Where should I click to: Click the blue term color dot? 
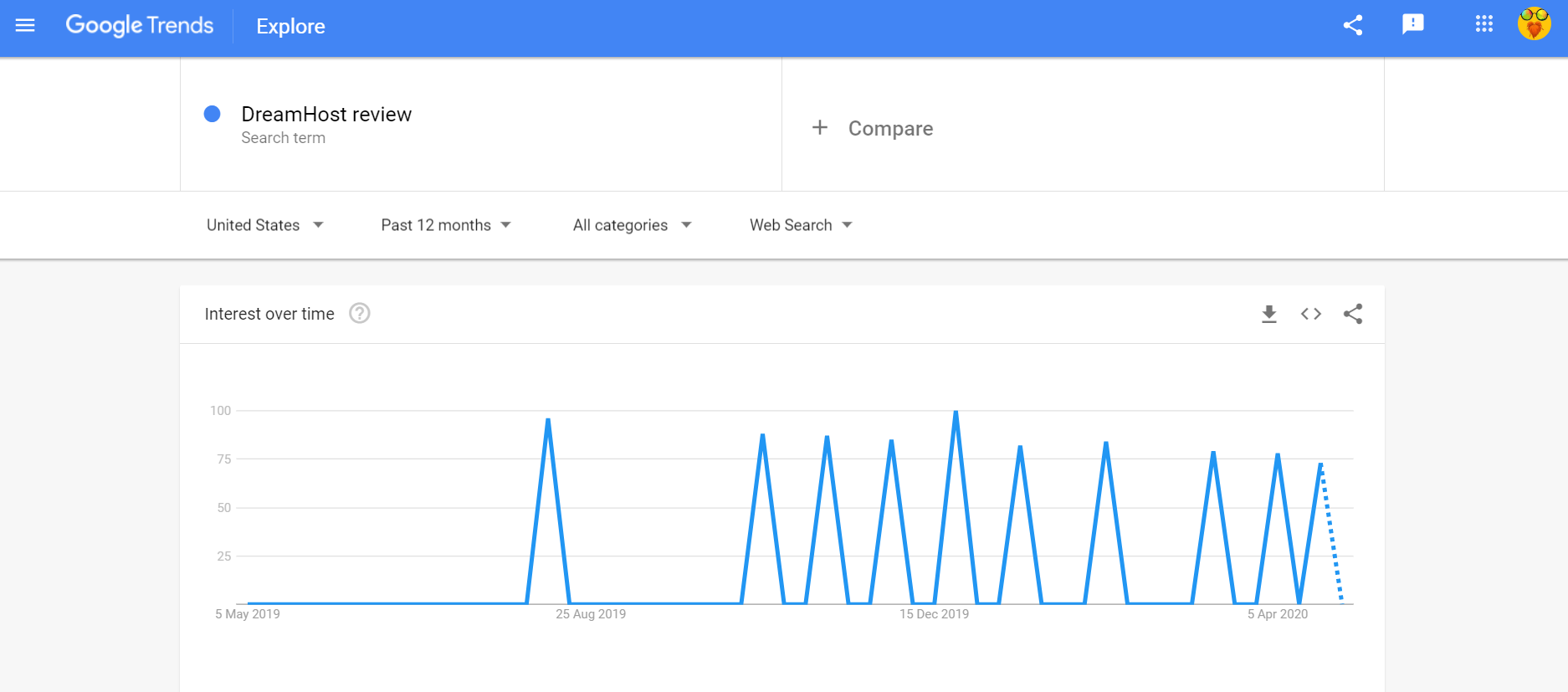213,114
